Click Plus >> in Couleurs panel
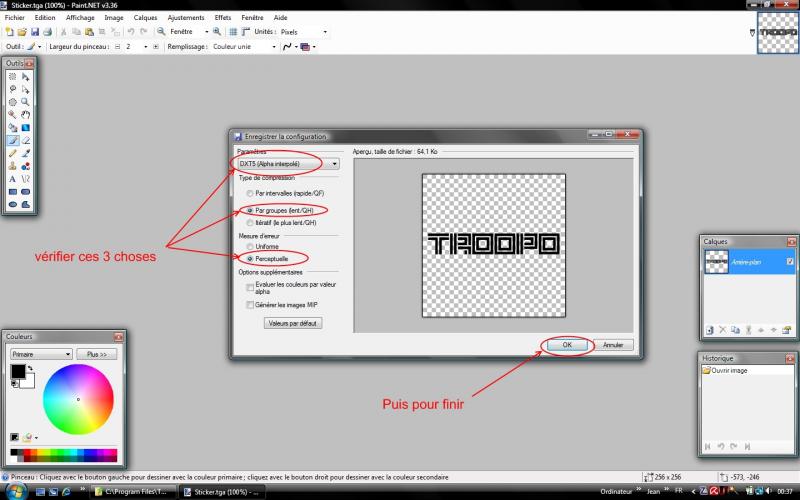This screenshot has height=500, width=800. point(96,354)
